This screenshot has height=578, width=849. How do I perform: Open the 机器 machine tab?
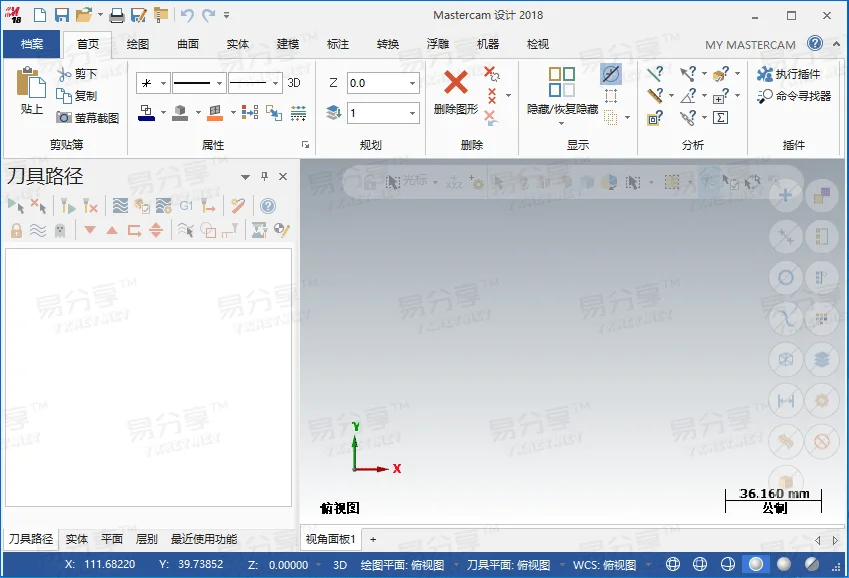click(x=488, y=44)
